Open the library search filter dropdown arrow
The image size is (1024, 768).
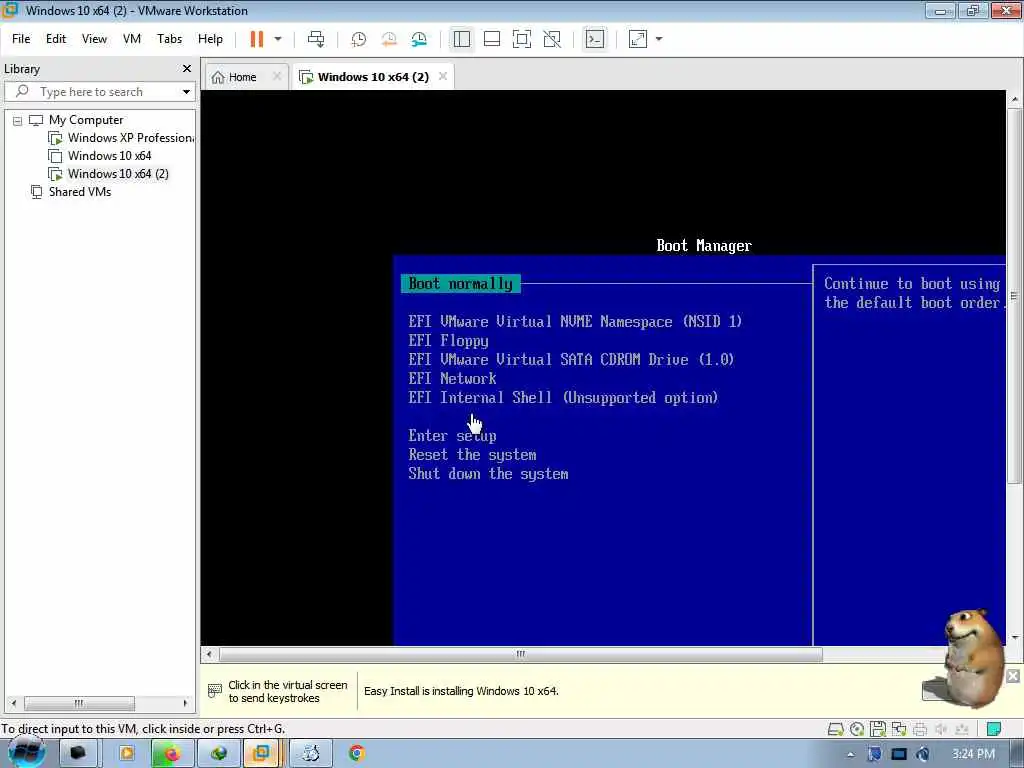(186, 92)
